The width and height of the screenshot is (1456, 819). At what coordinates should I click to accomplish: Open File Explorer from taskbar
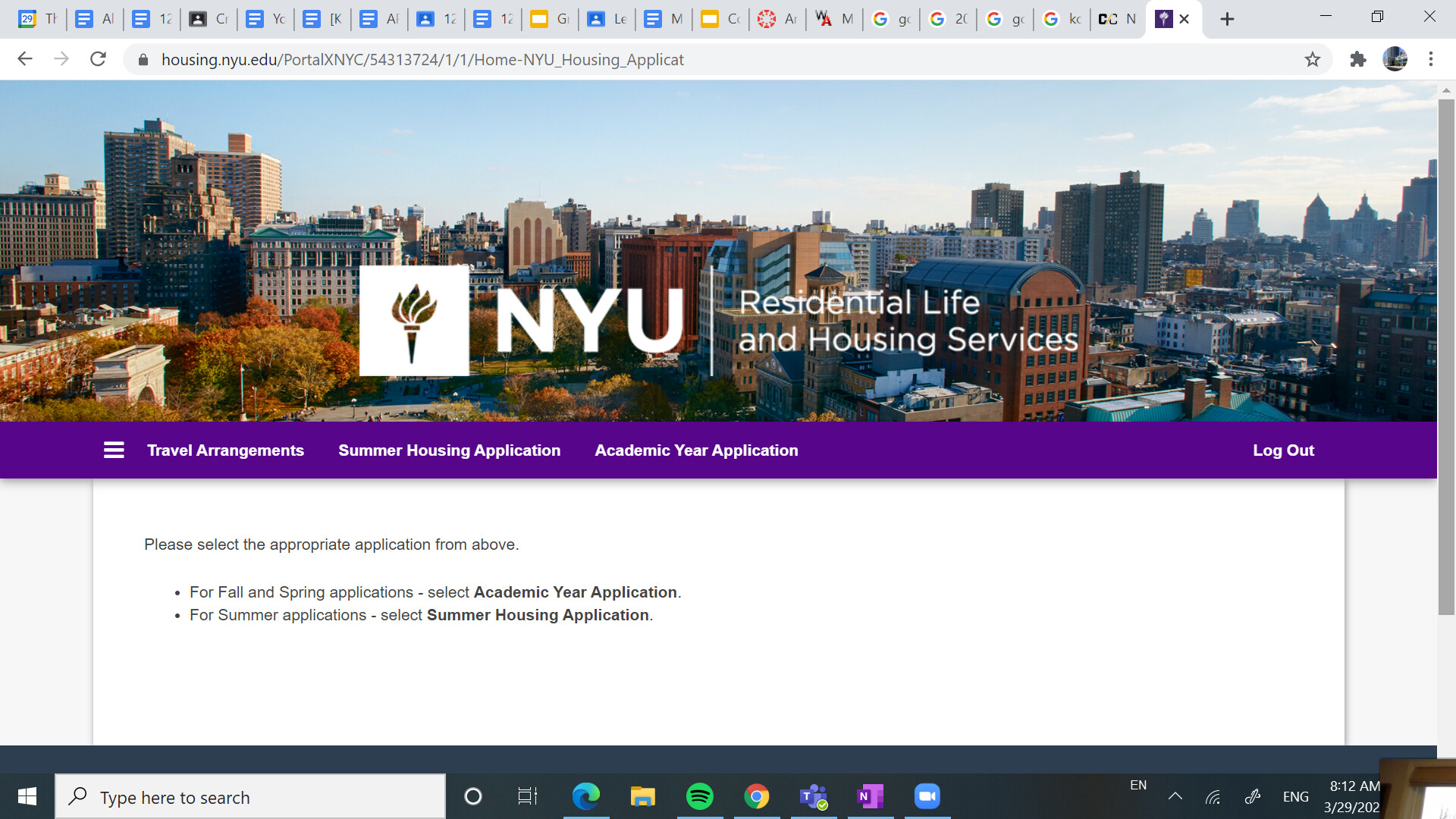click(642, 796)
